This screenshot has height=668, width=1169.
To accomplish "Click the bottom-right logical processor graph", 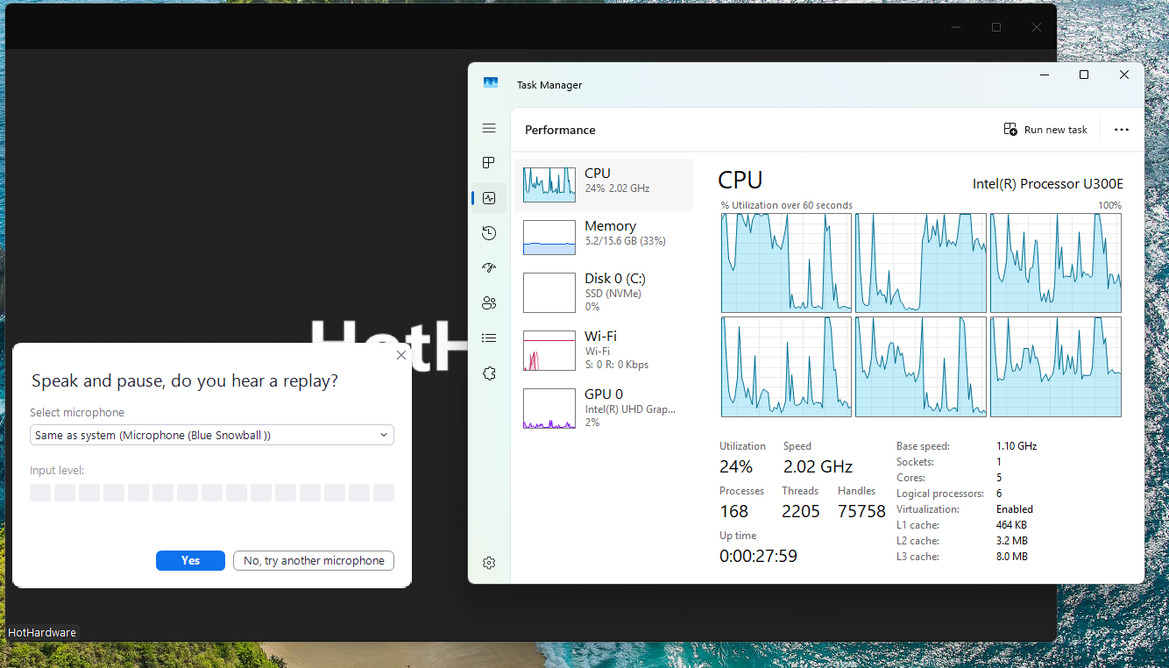I will pos(1056,367).
